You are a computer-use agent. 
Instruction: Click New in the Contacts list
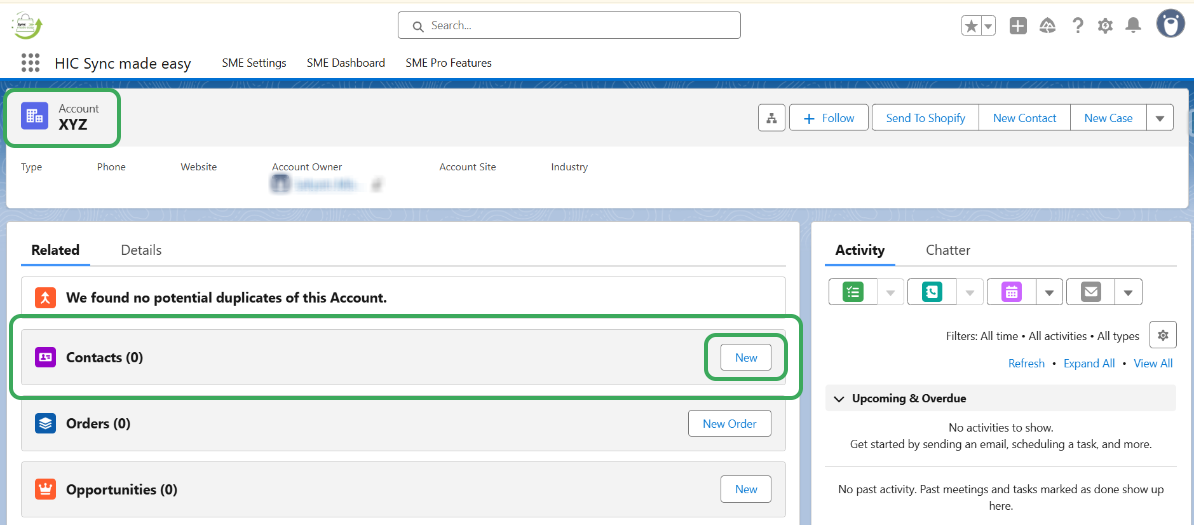[745, 357]
